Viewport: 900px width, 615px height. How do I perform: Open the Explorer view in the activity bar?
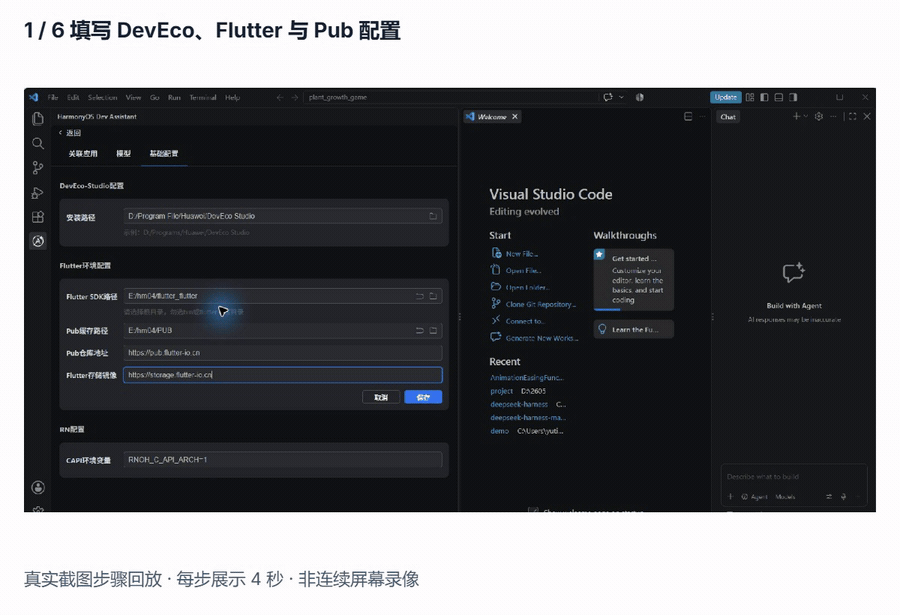coord(38,118)
